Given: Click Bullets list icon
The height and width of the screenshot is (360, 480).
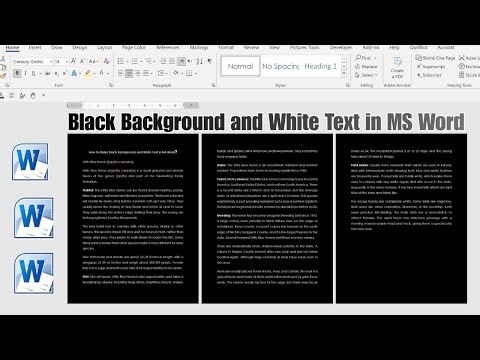Looking at the screenshot, I should pyautogui.click(x=121, y=61).
